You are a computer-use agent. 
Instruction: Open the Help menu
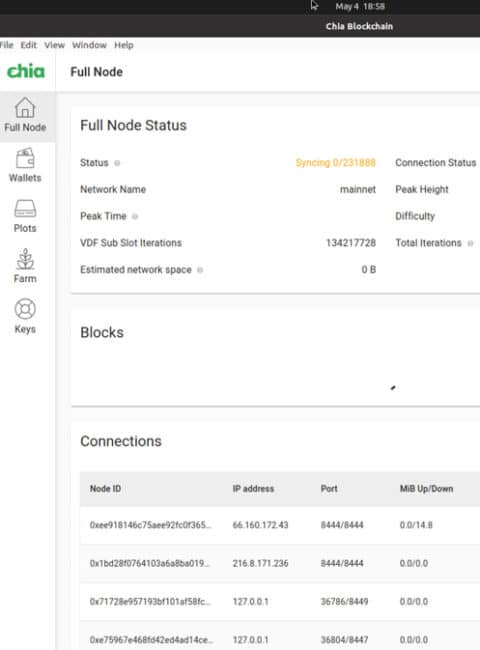coord(124,45)
